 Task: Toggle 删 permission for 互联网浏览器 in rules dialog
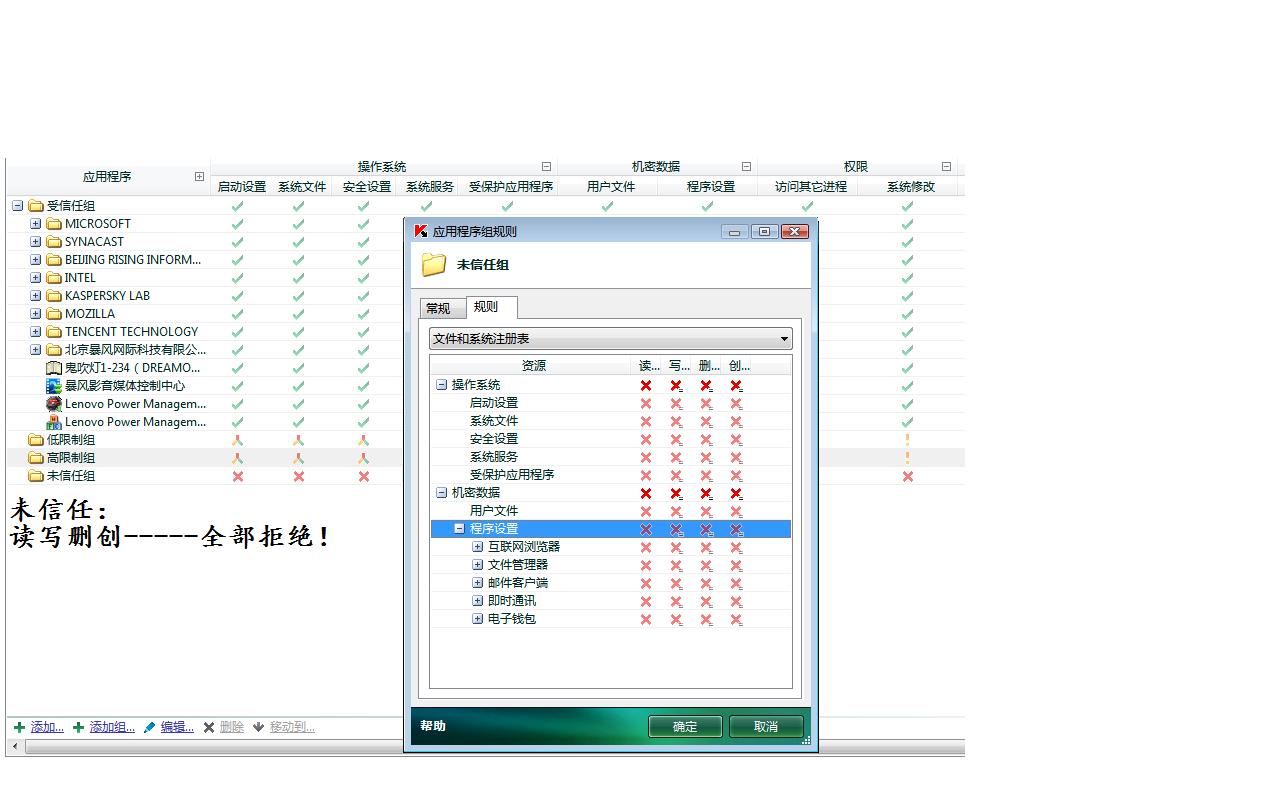tap(706, 548)
